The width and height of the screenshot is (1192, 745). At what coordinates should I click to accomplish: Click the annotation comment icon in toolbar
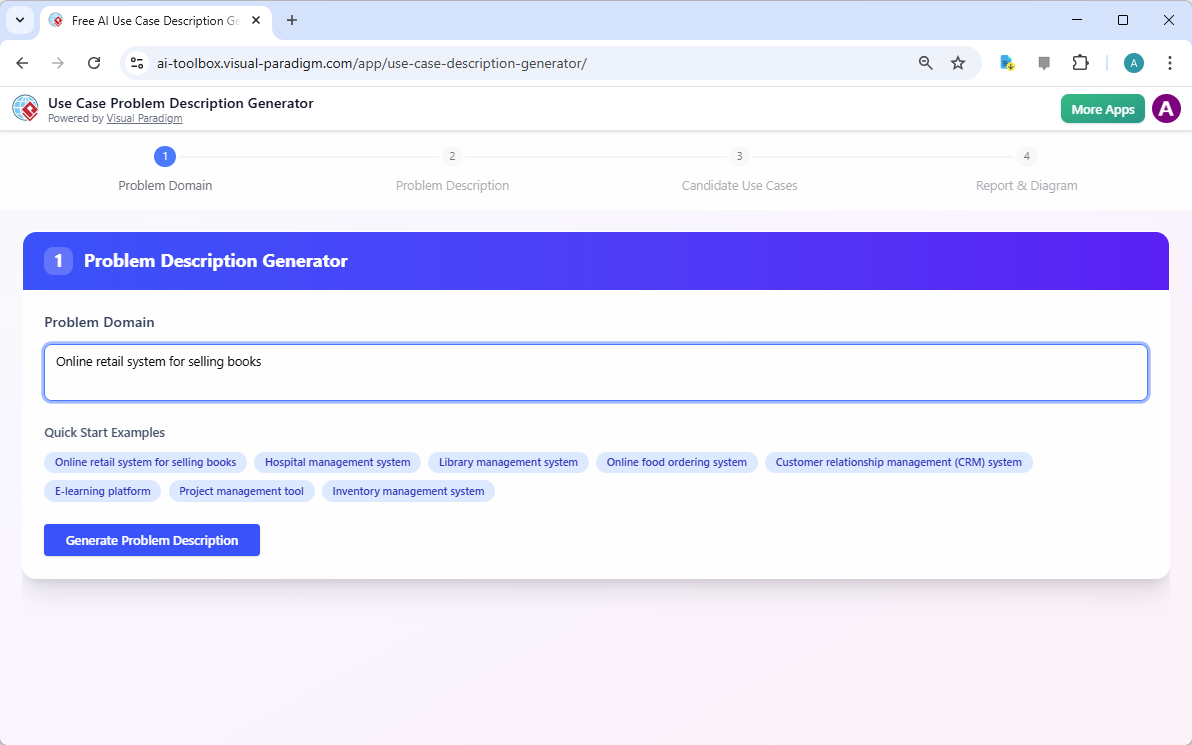click(1044, 62)
